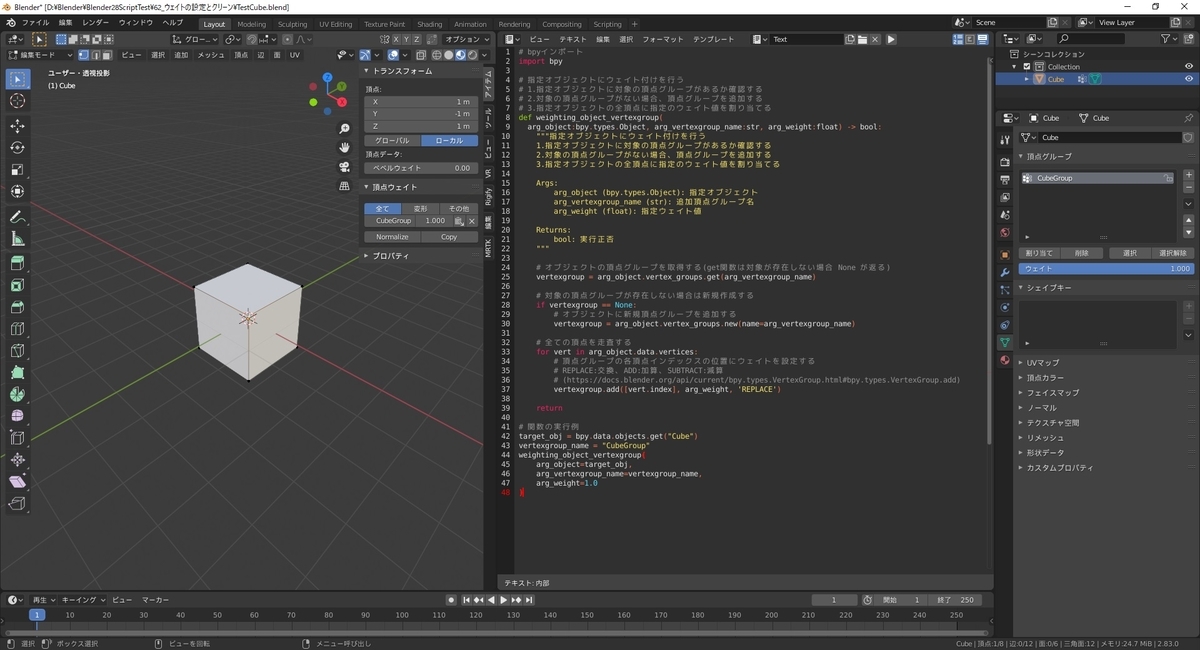Open the Modifier wrench properties tab
This screenshot has width=1200, height=650.
[1005, 272]
